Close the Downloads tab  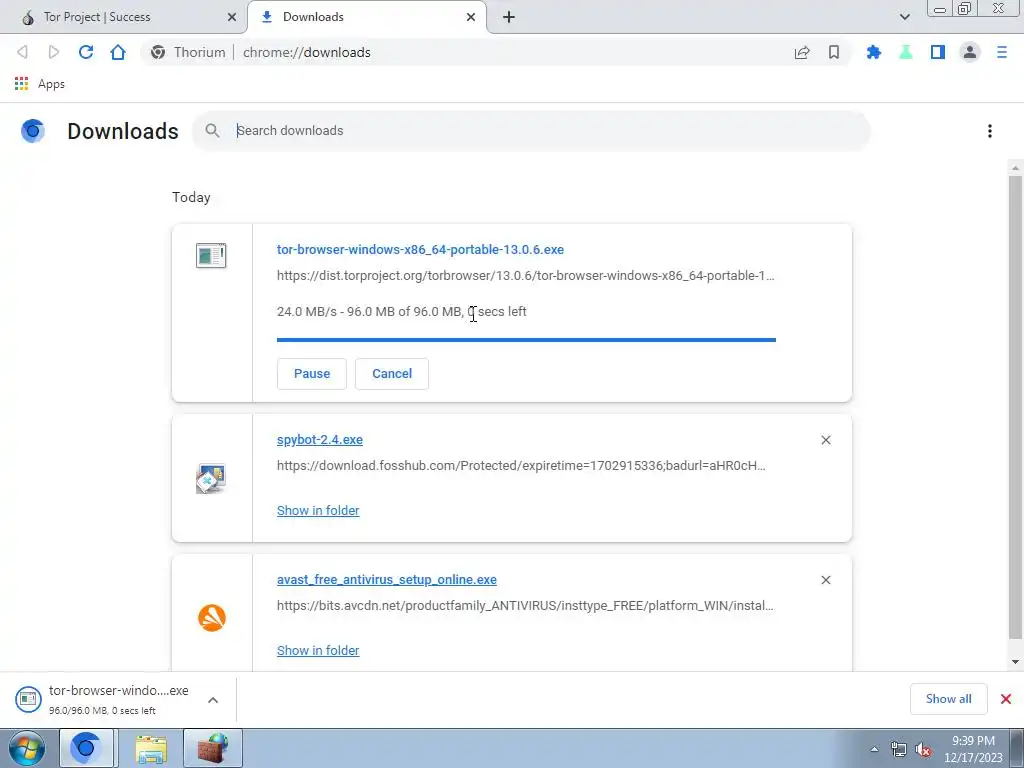471,17
